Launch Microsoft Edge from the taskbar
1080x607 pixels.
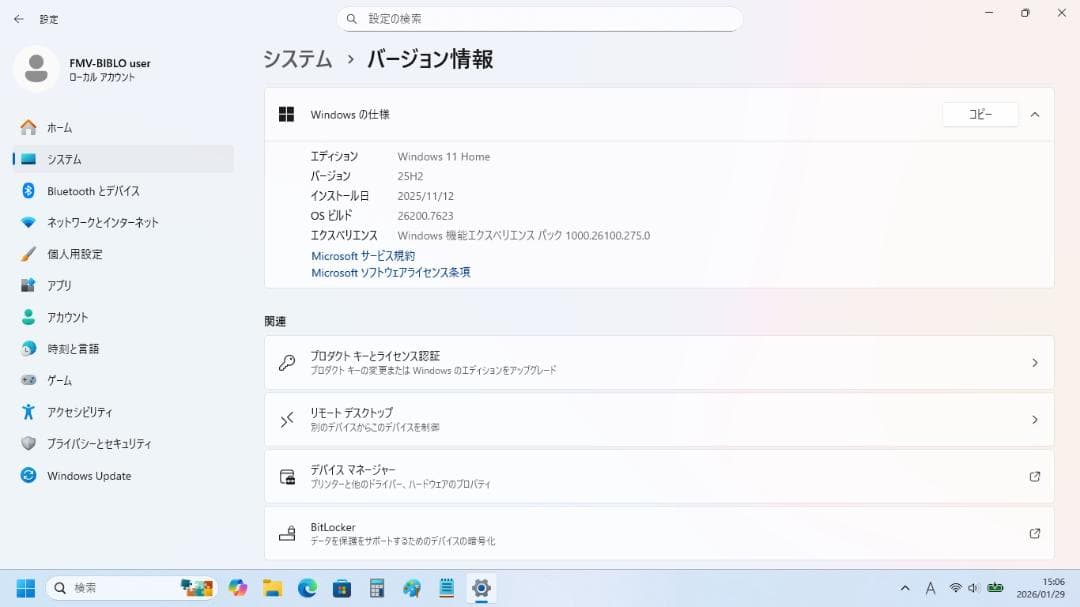309,588
